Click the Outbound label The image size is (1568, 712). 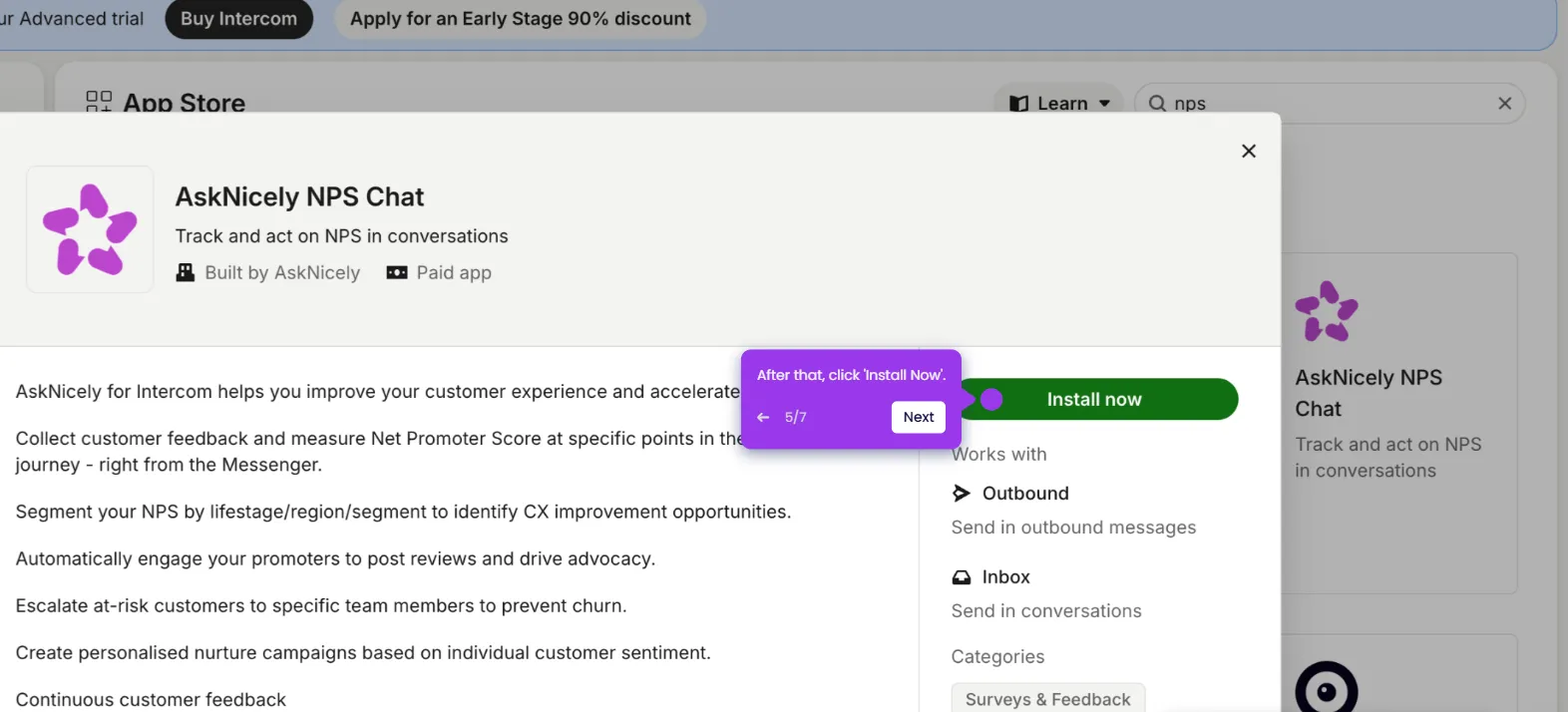tap(1025, 493)
